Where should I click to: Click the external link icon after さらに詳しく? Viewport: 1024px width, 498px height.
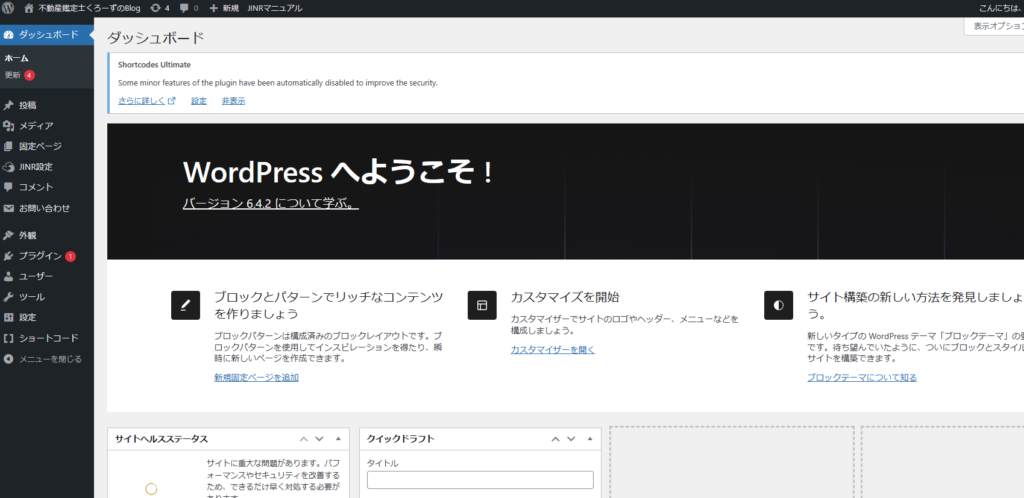tap(172, 101)
